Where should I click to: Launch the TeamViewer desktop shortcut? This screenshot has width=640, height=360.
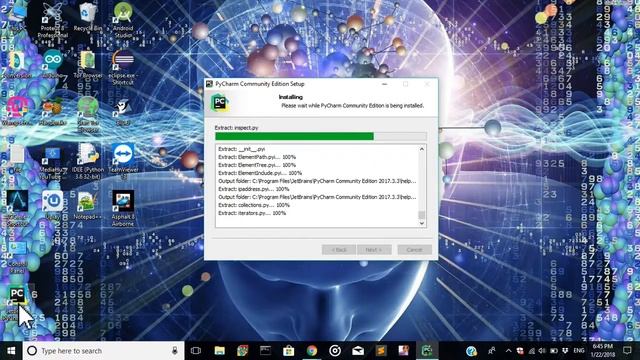pos(123,161)
